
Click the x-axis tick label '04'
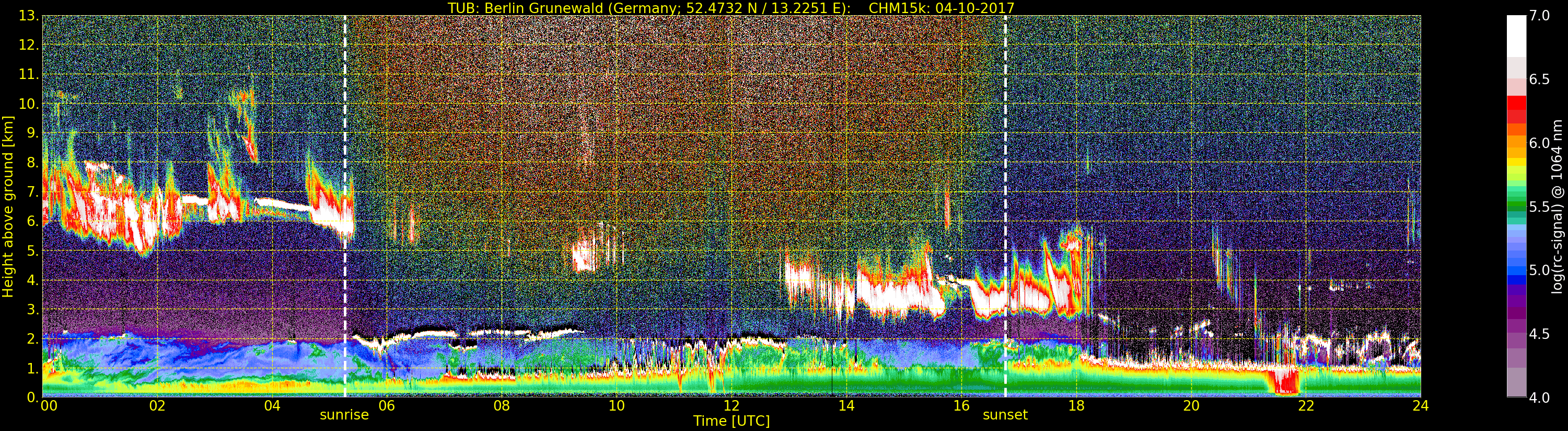[272, 406]
